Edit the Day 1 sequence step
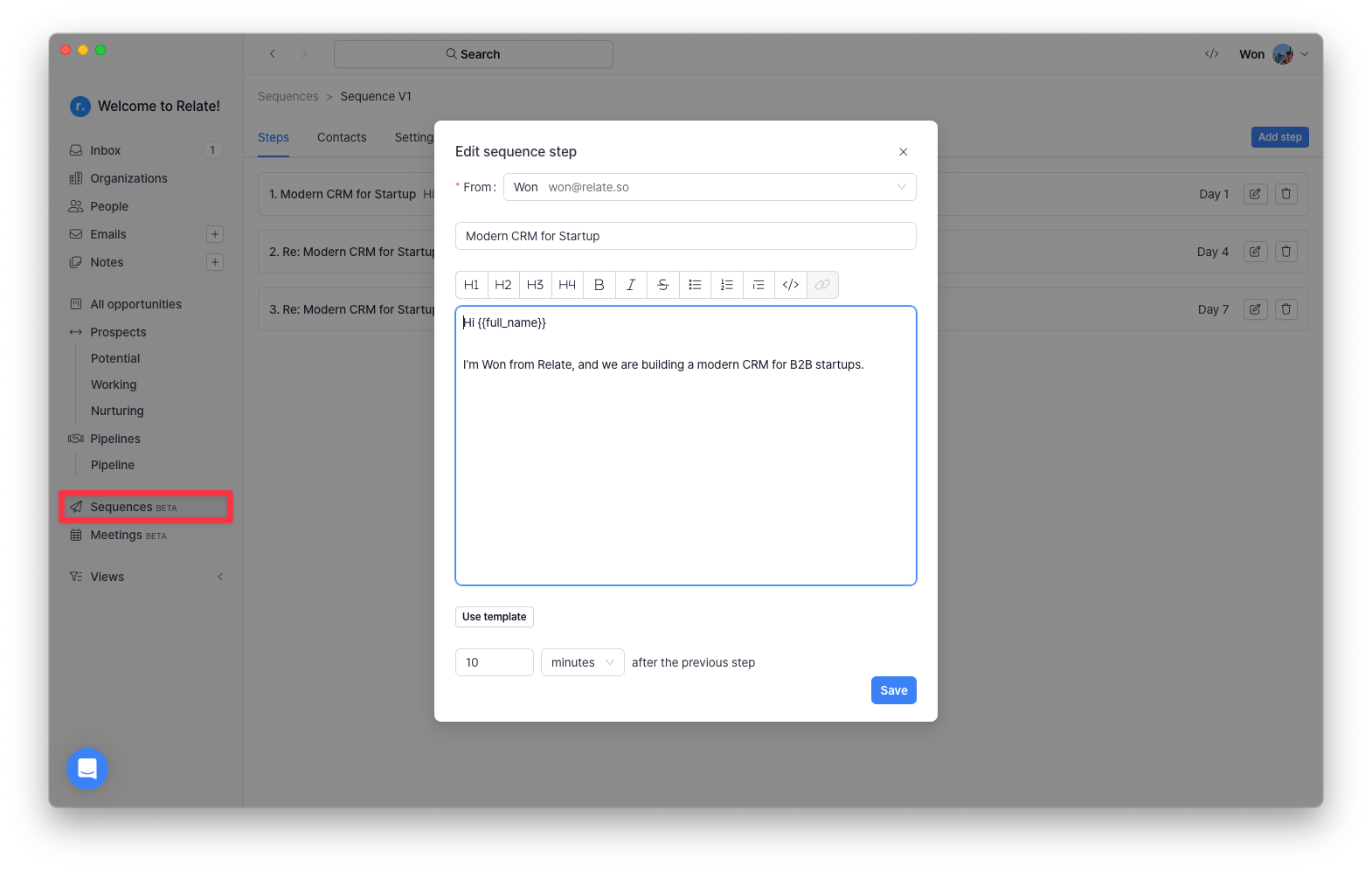The image size is (1372, 872). pos(1255,194)
